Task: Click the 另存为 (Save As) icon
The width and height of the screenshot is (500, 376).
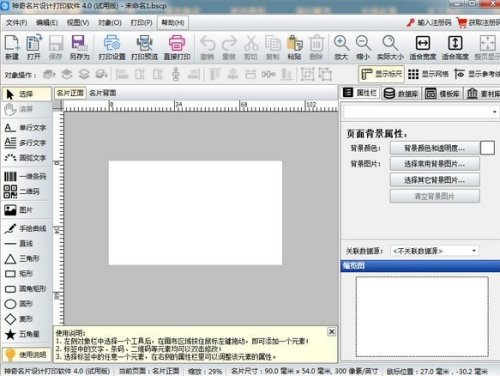Action: [79, 47]
